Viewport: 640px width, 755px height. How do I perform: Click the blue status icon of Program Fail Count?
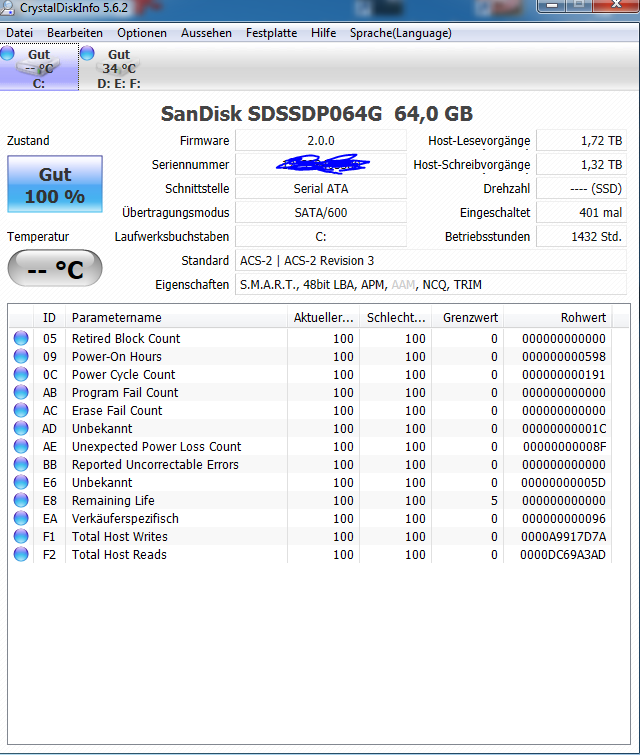(21, 392)
